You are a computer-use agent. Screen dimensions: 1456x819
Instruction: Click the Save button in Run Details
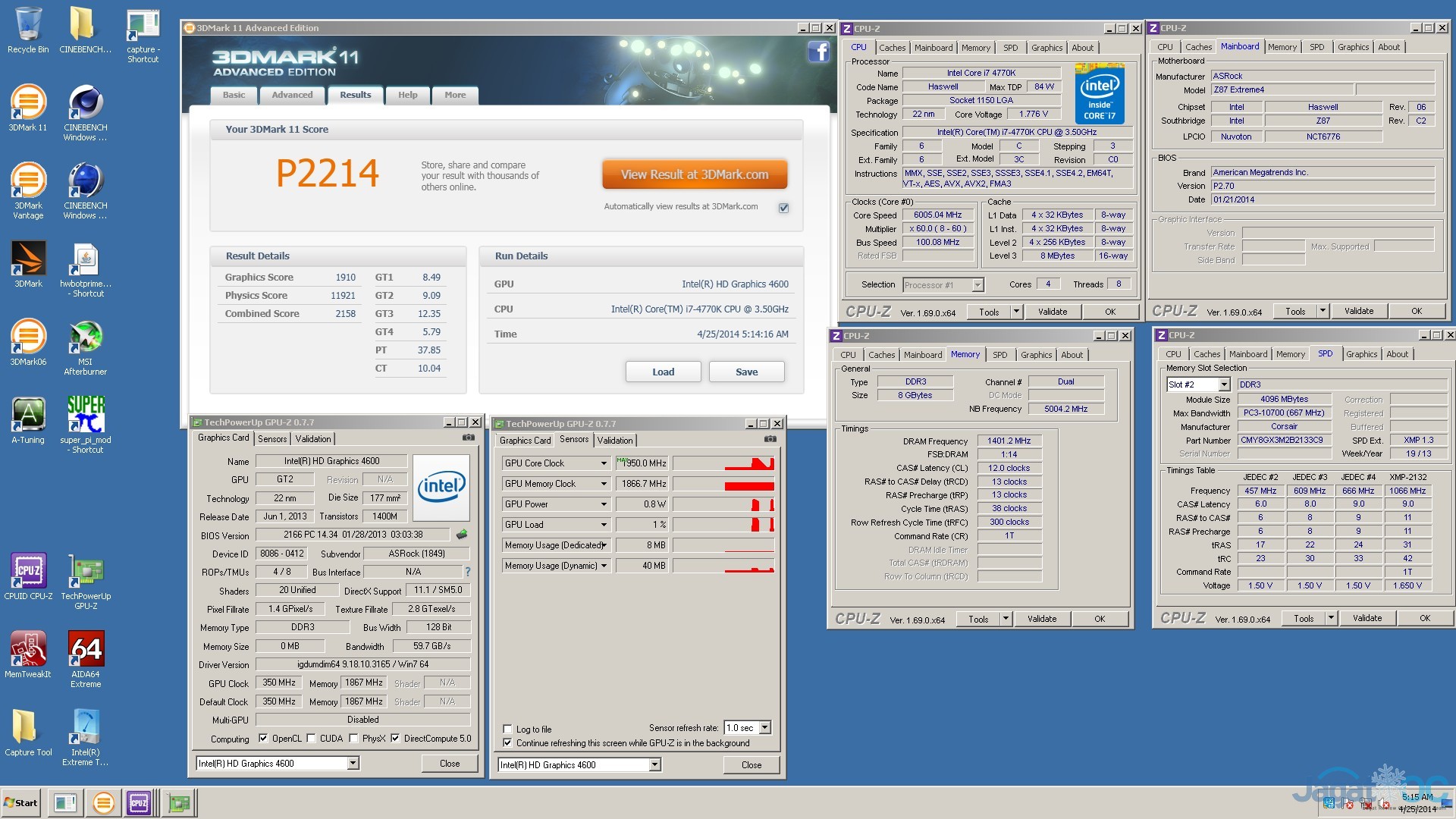coord(746,372)
